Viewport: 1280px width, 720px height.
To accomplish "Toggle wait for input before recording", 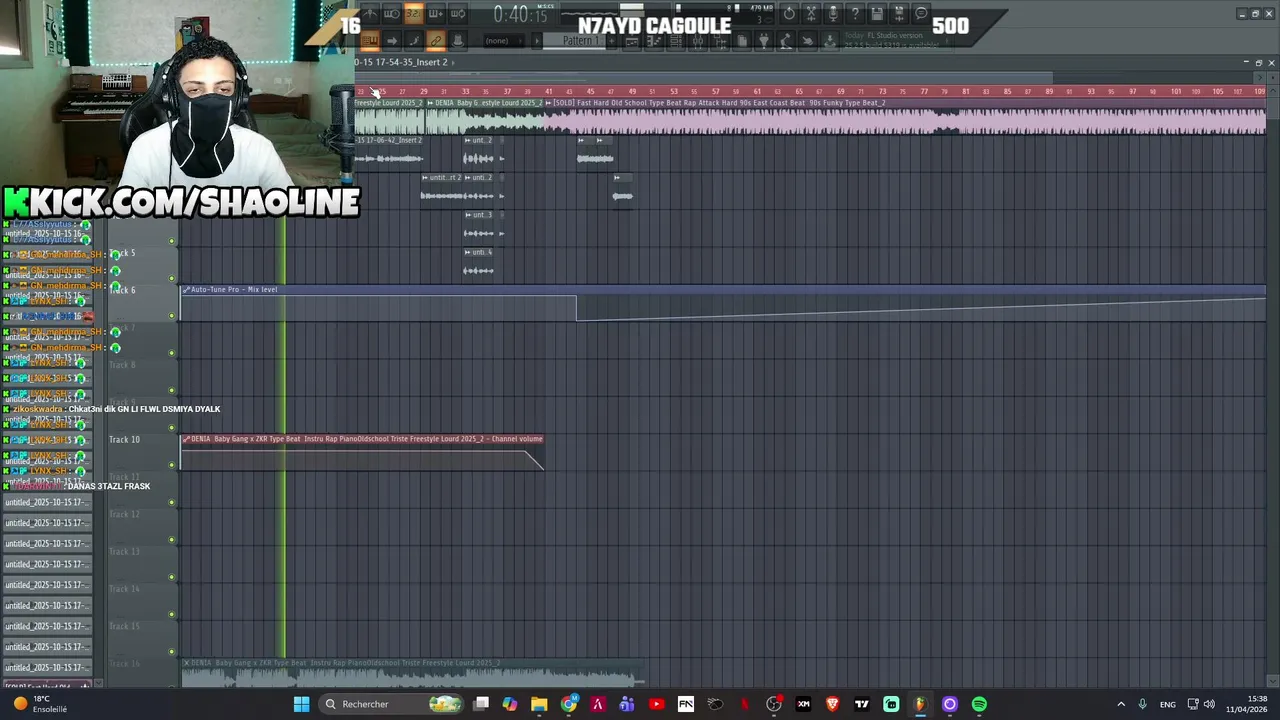I will tap(391, 14).
